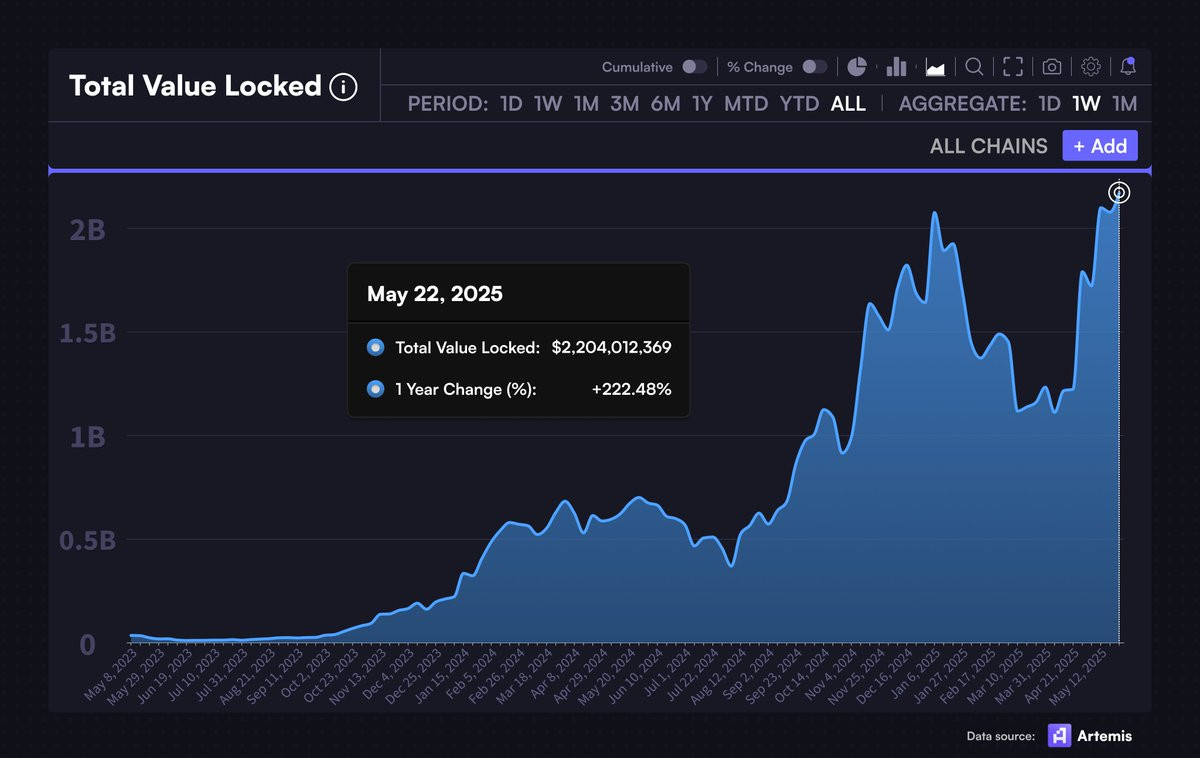The image size is (1200, 758).
Task: Set the period to 1Y
Action: tap(702, 104)
